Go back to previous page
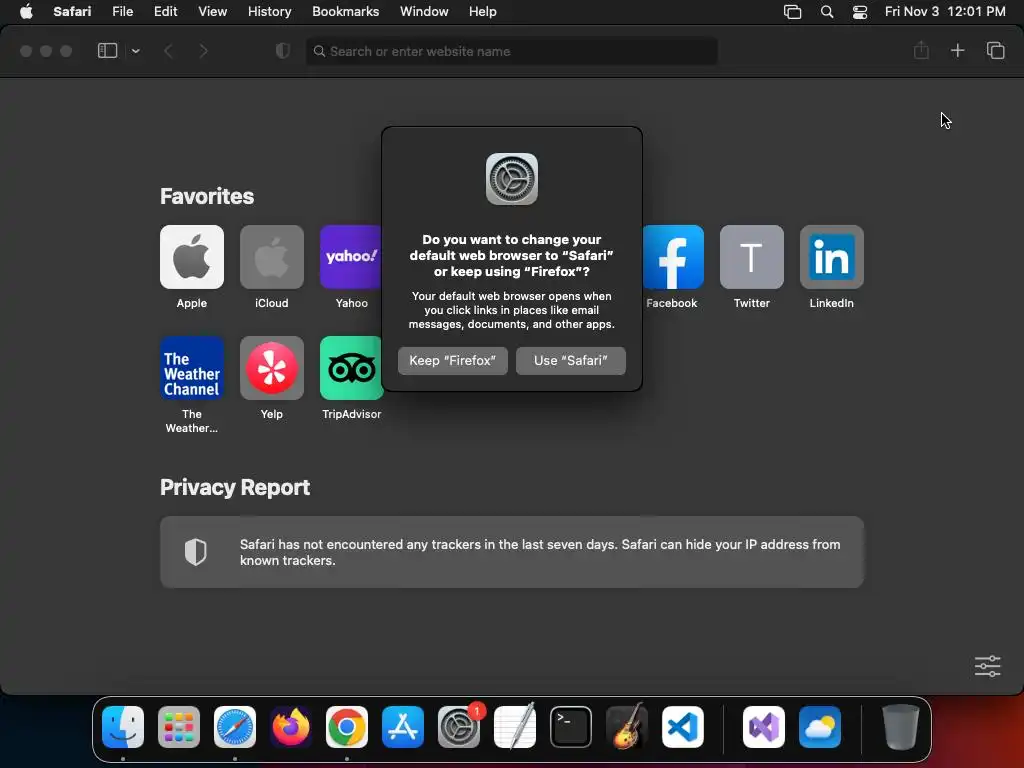 tap(168, 51)
